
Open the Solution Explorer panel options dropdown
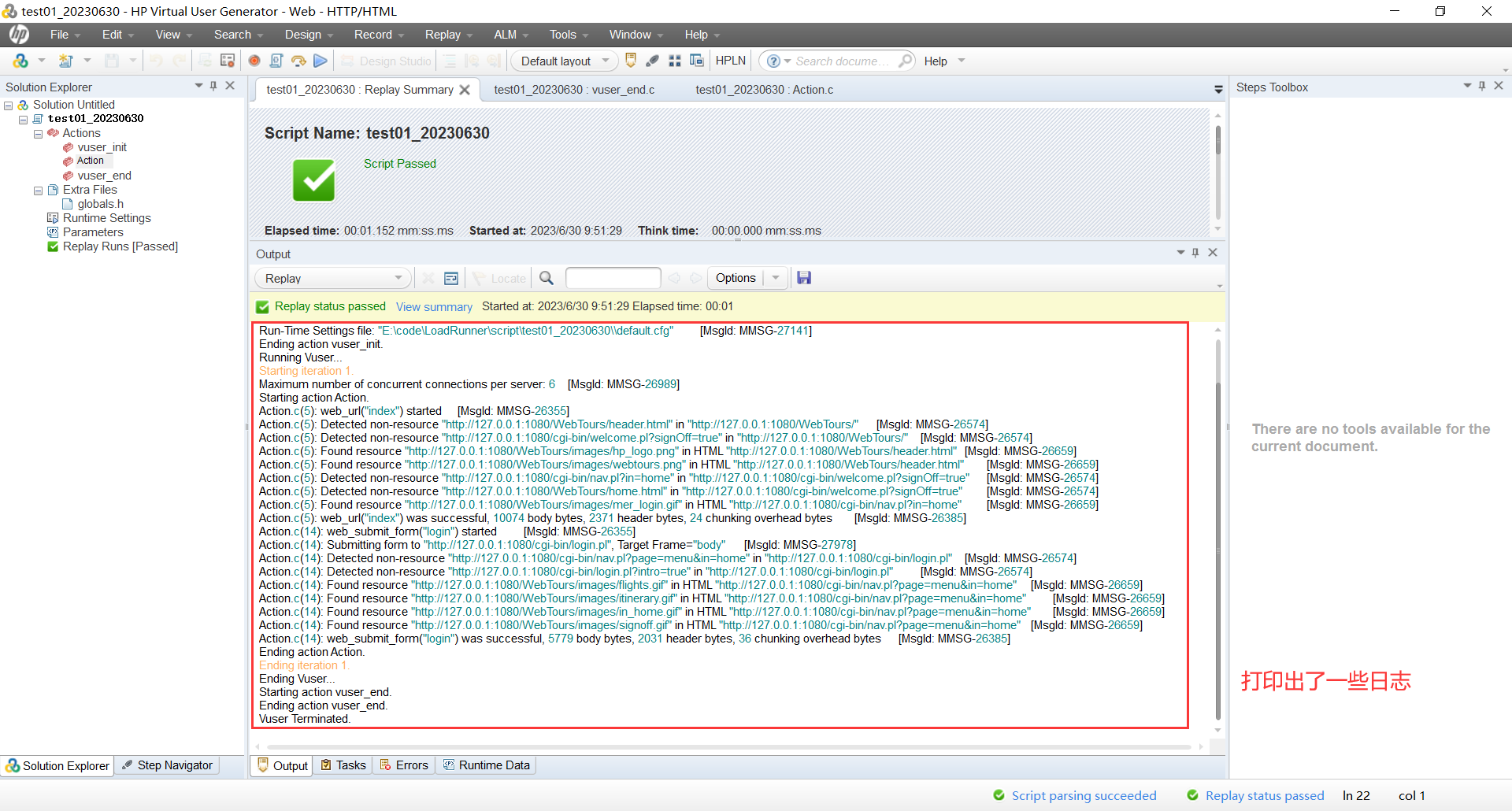(198, 86)
